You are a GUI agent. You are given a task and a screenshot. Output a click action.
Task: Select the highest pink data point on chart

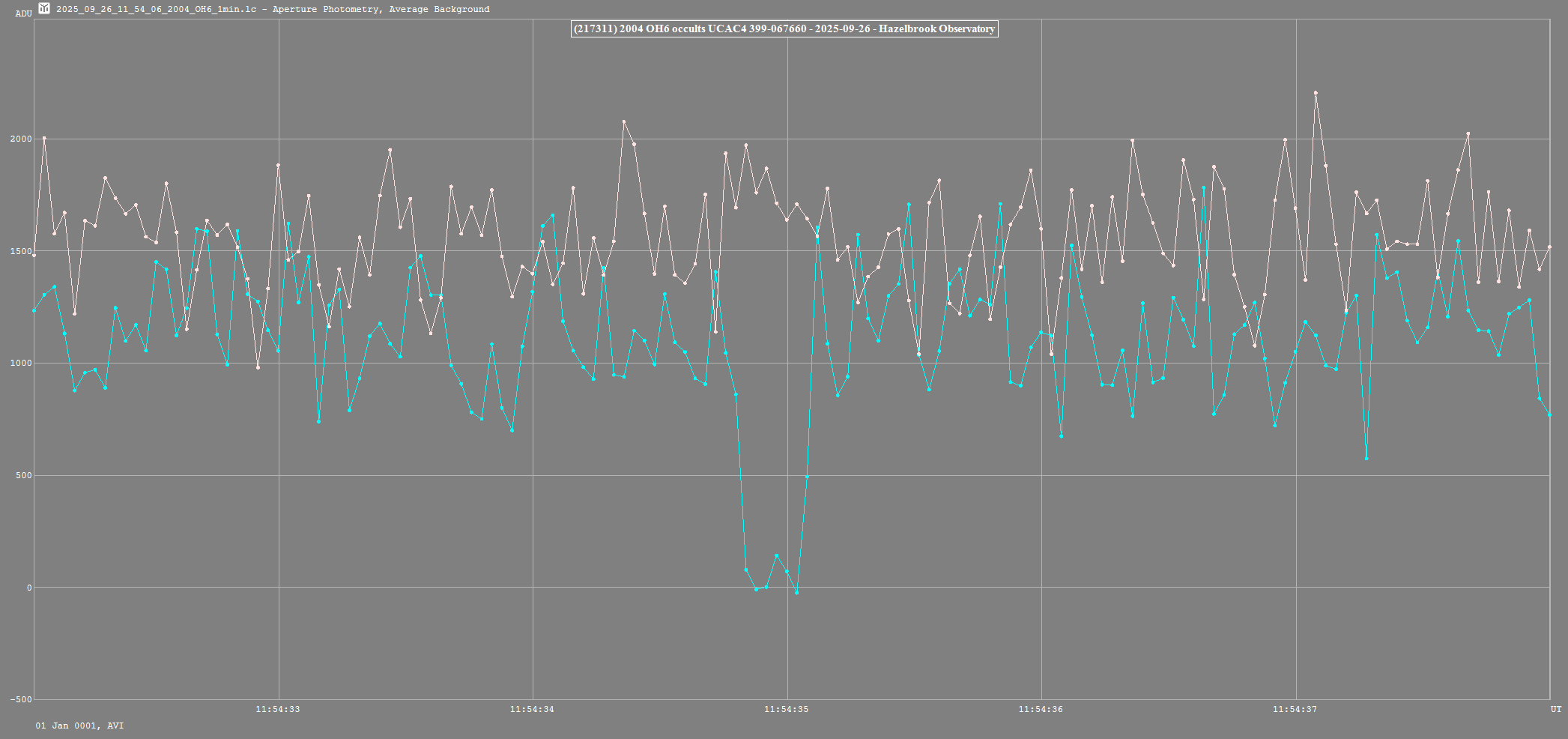[x=1316, y=93]
